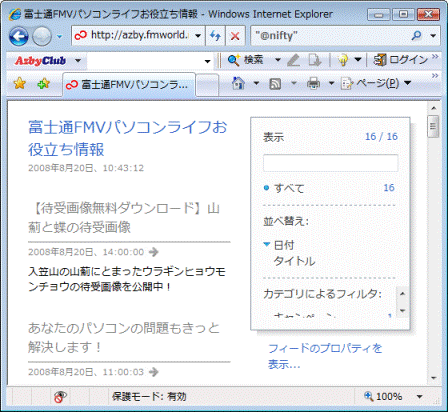Open the あなたのパソコンの問題もきっと解決します article

tap(124, 337)
